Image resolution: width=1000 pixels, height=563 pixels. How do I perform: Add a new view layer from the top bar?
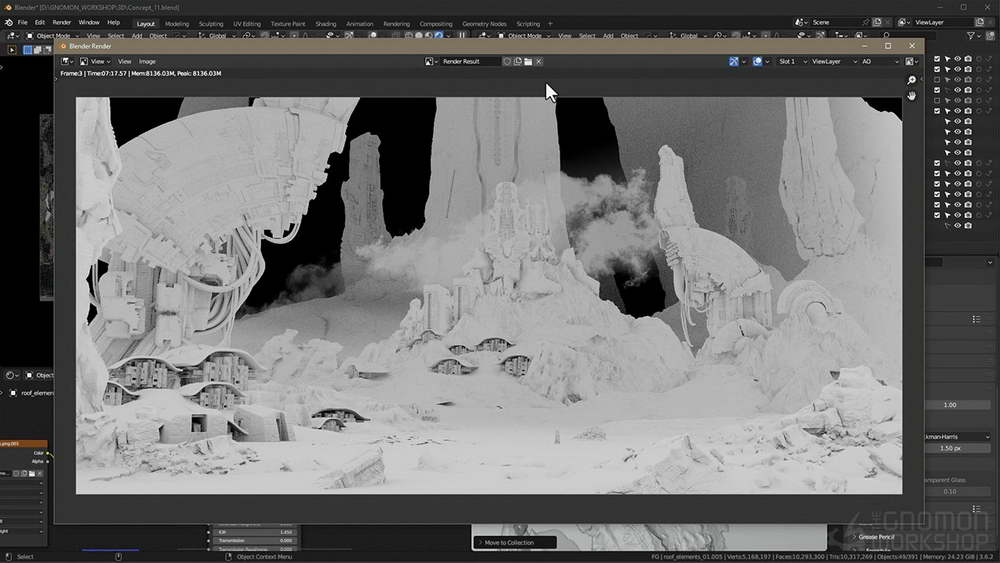pyautogui.click(x=980, y=22)
